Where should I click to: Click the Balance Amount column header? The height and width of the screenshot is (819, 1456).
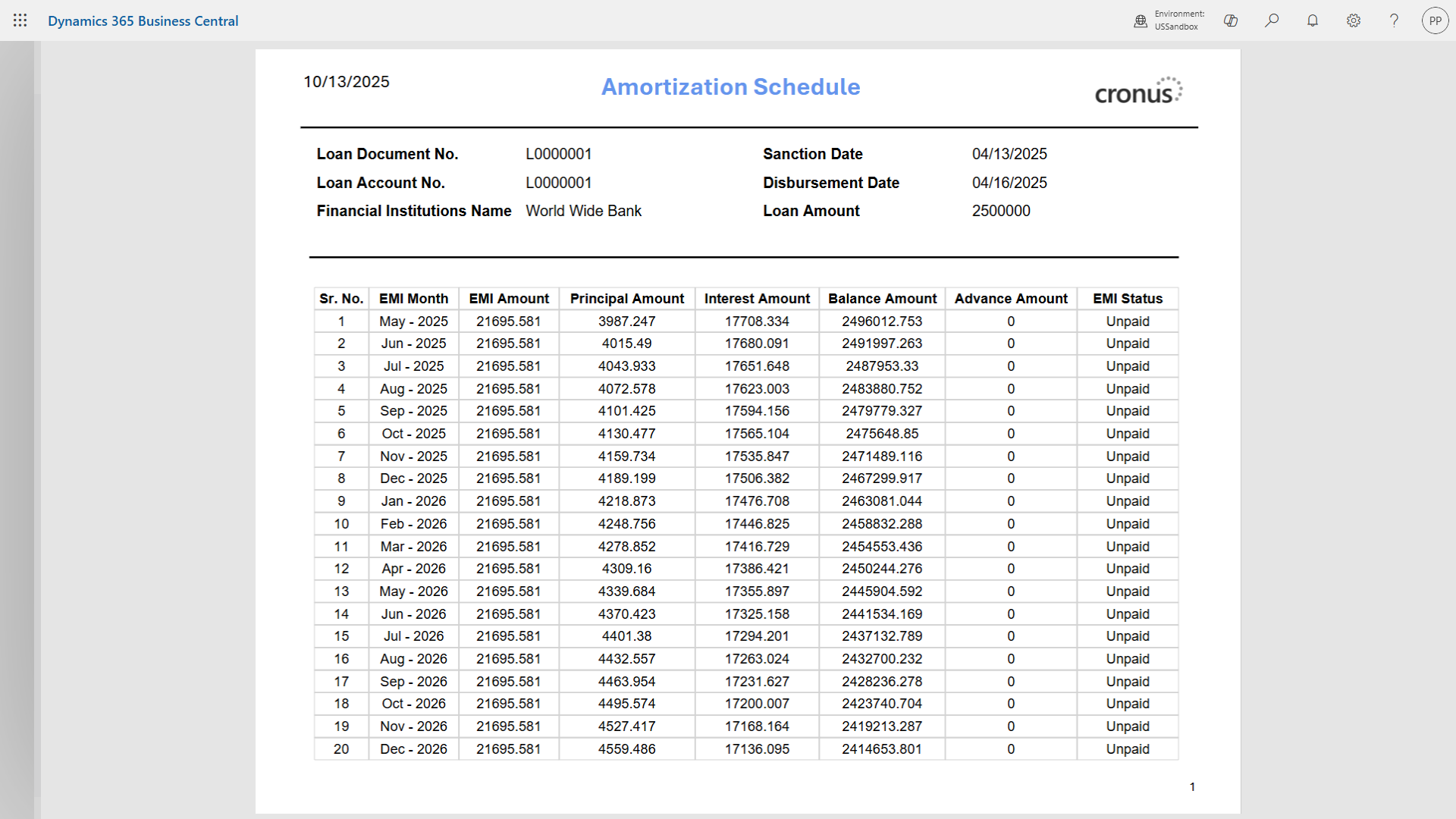click(x=882, y=299)
